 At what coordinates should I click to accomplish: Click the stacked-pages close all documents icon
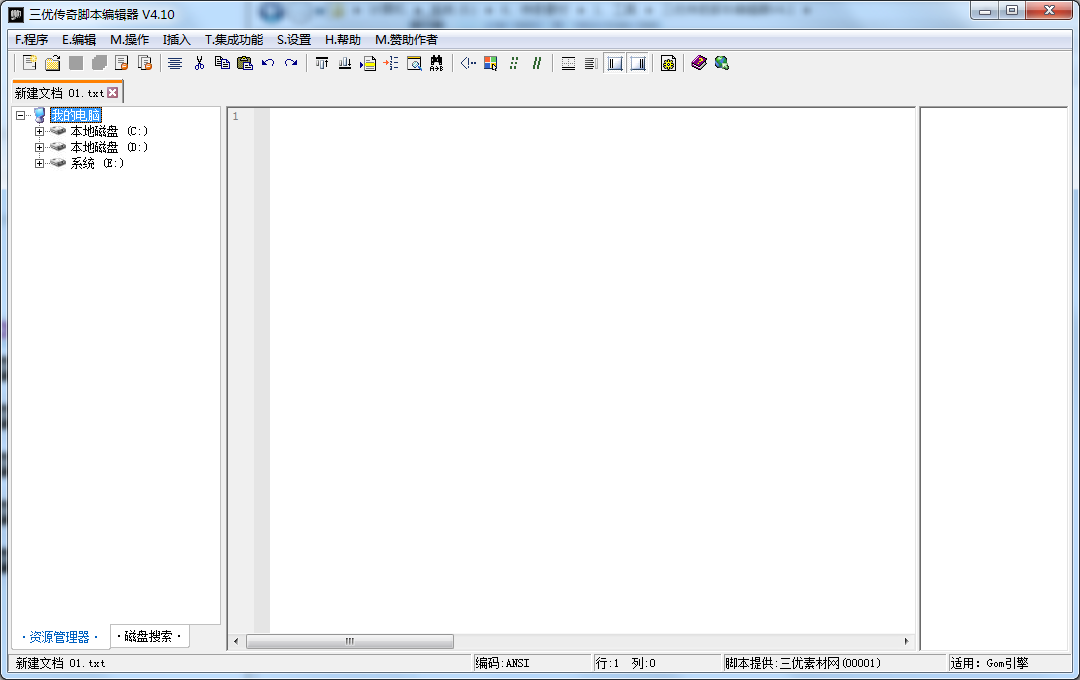[145, 63]
